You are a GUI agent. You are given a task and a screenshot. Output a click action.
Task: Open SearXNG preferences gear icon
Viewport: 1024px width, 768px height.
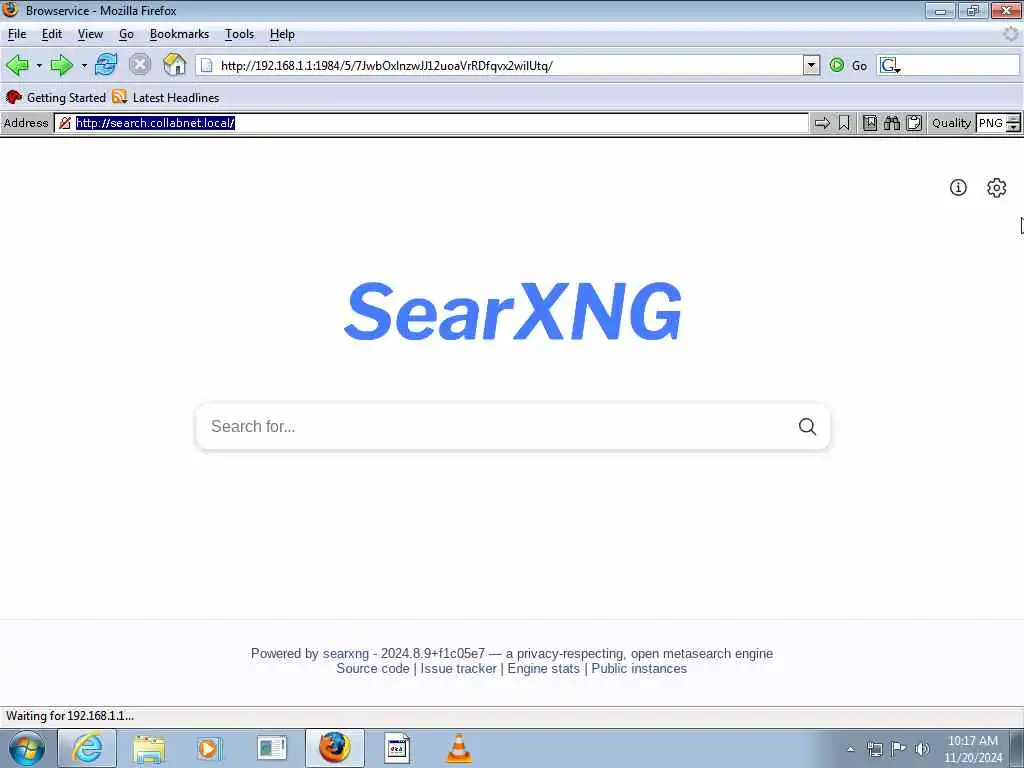[996, 187]
